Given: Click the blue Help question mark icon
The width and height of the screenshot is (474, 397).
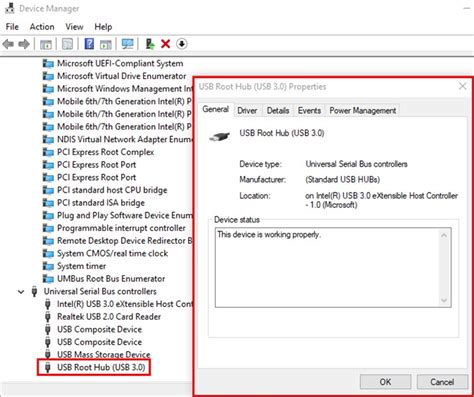Looking at the screenshot, I should (x=89, y=44).
